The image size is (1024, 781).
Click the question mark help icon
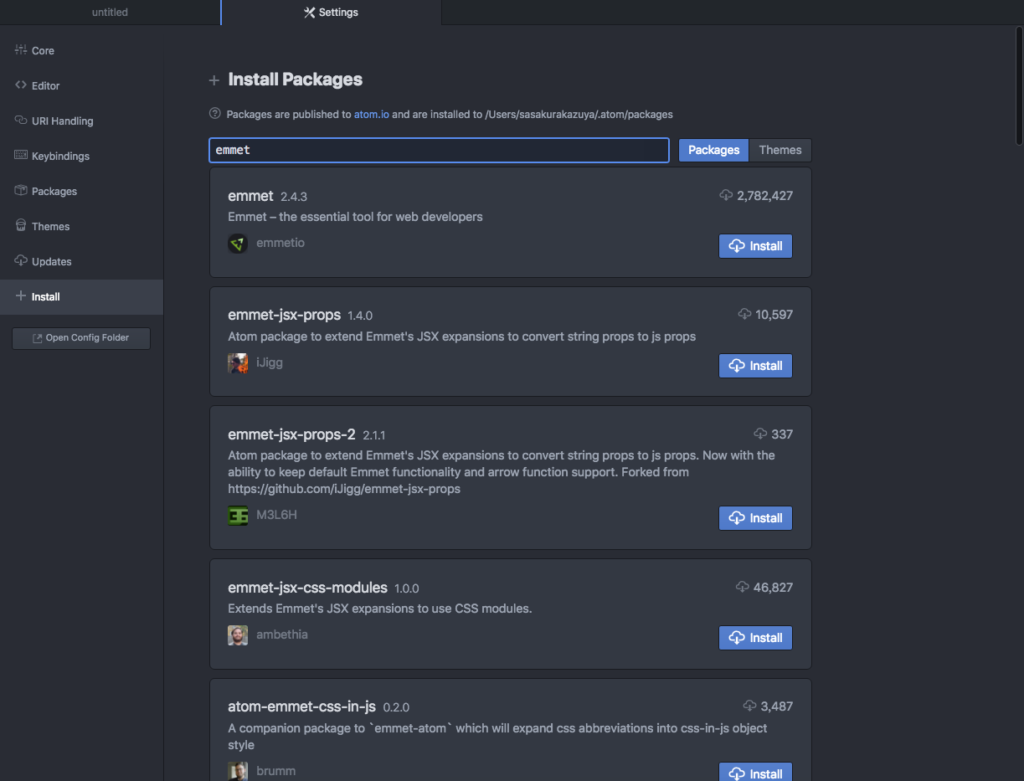point(215,114)
